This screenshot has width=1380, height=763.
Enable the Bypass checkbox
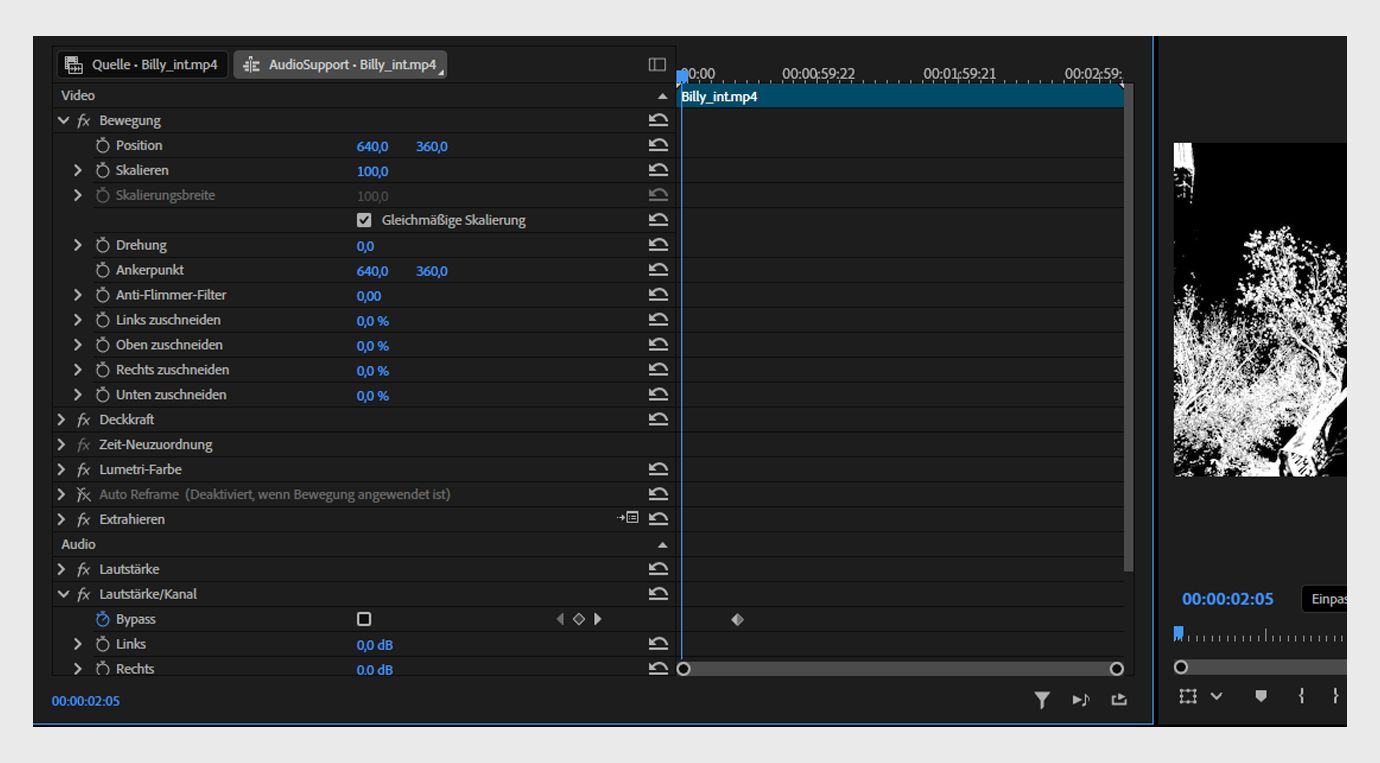tap(364, 619)
